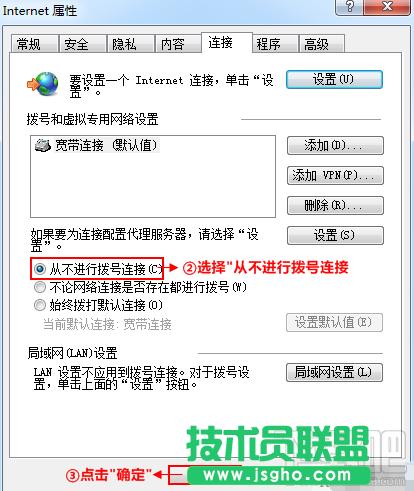Screen dimensions: 414x491
Task: Select 宽带连接 (默认值) list entry
Action: click(x=97, y=146)
